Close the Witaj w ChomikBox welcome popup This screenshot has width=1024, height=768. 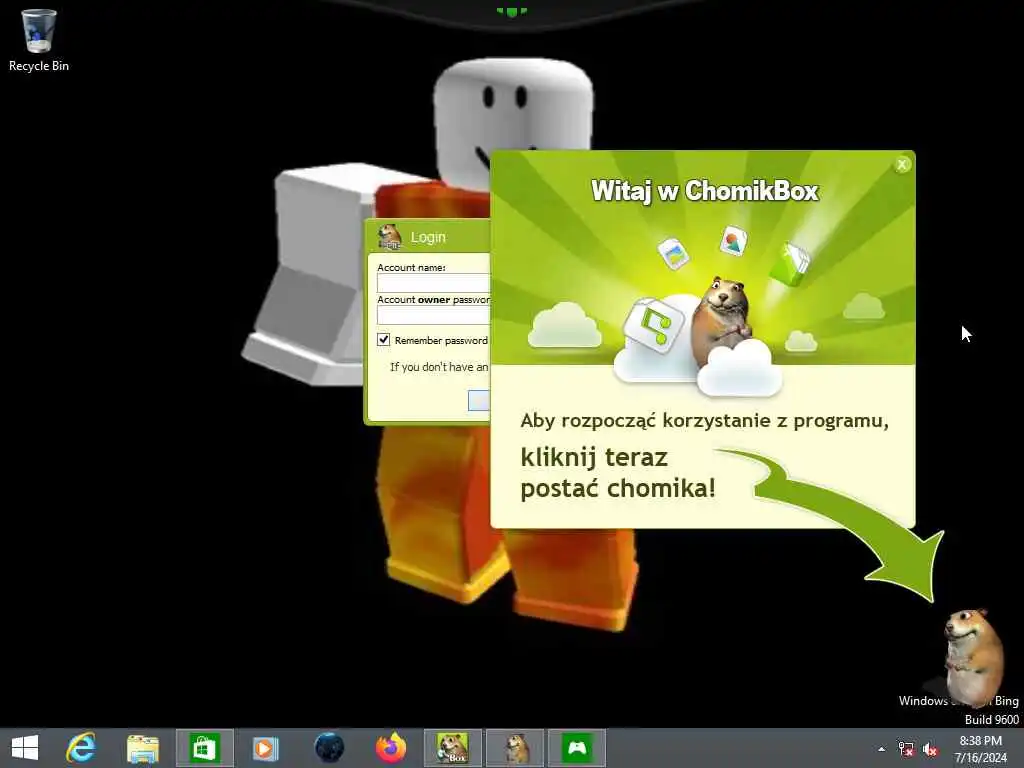coord(902,165)
